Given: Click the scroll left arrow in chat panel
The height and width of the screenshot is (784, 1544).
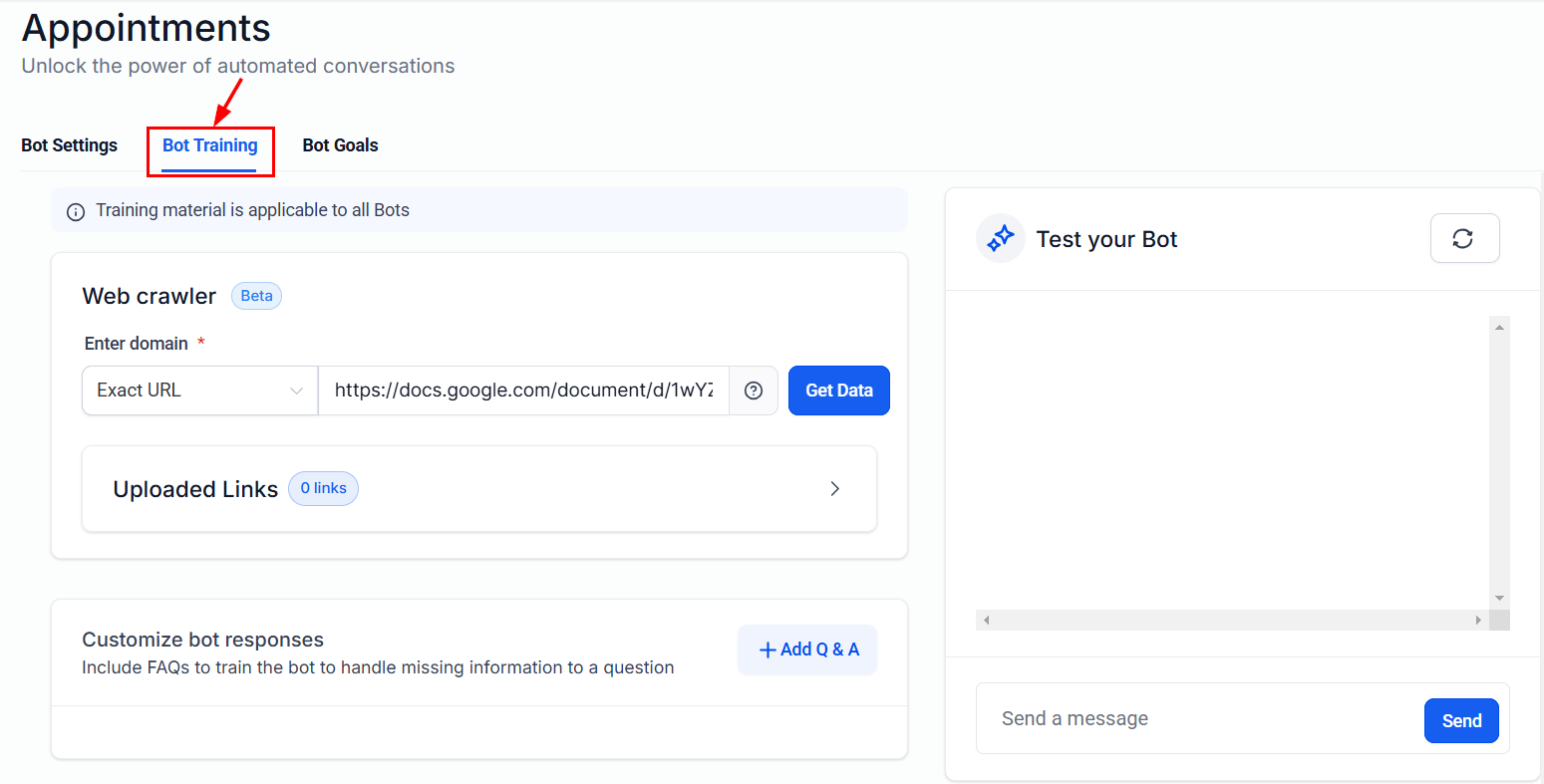Looking at the screenshot, I should (x=986, y=620).
